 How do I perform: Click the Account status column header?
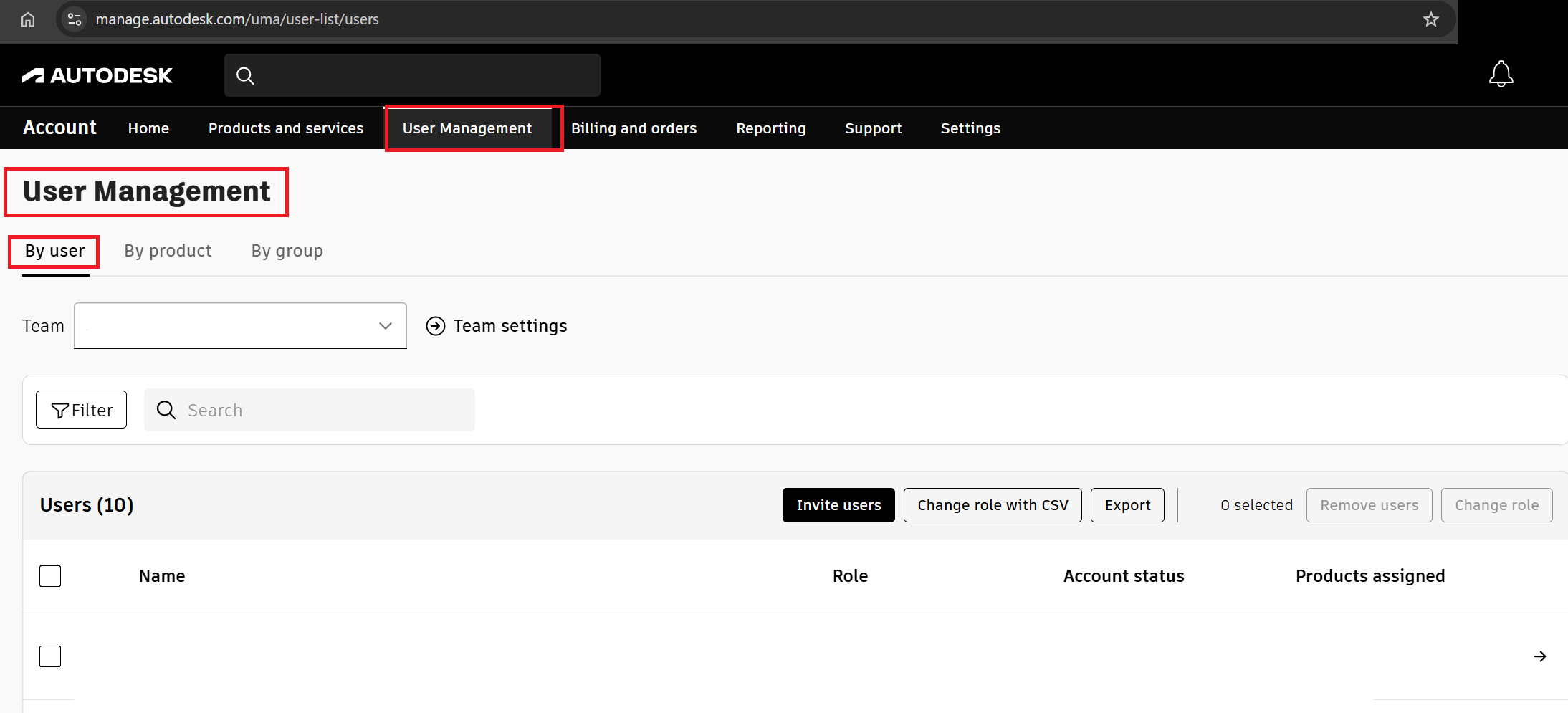click(x=1123, y=576)
